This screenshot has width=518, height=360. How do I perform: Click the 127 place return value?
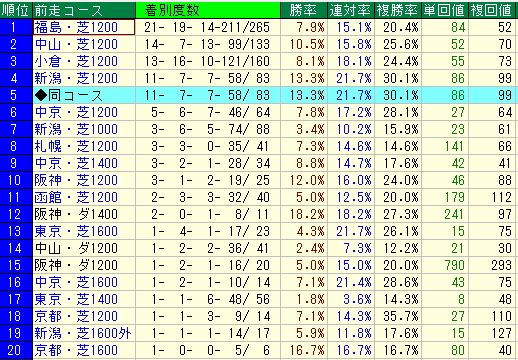(x=492, y=333)
